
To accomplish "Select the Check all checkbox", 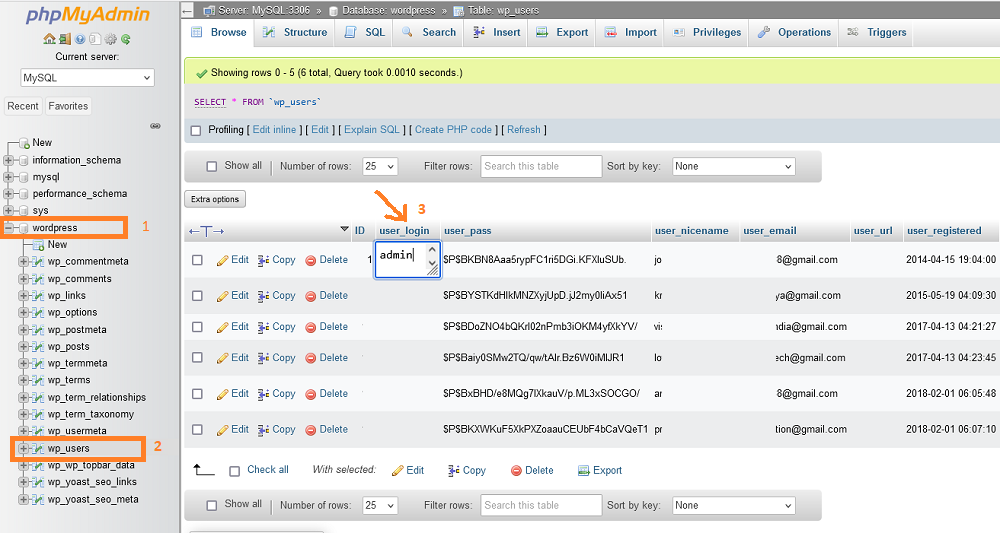I will (235, 471).
